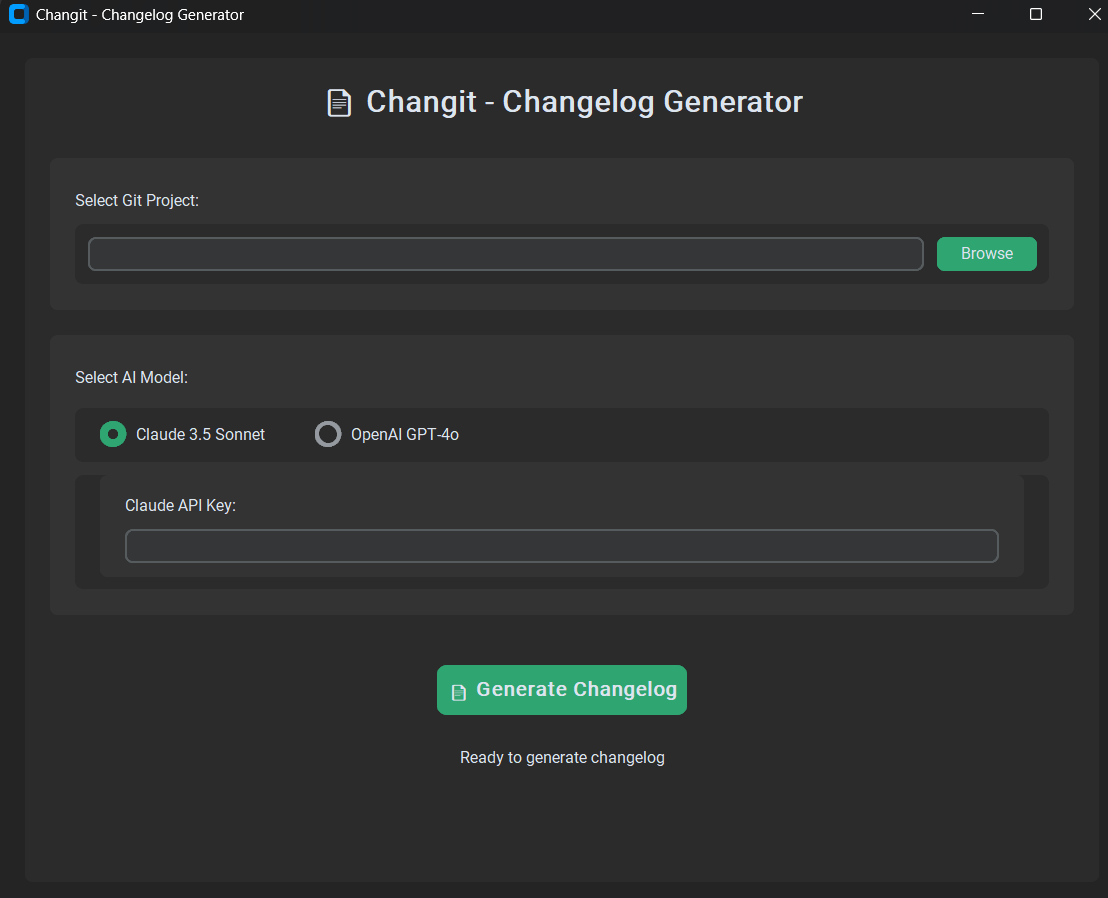Click the 'Claude API Key' label
This screenshot has height=898, width=1108.
tap(180, 505)
